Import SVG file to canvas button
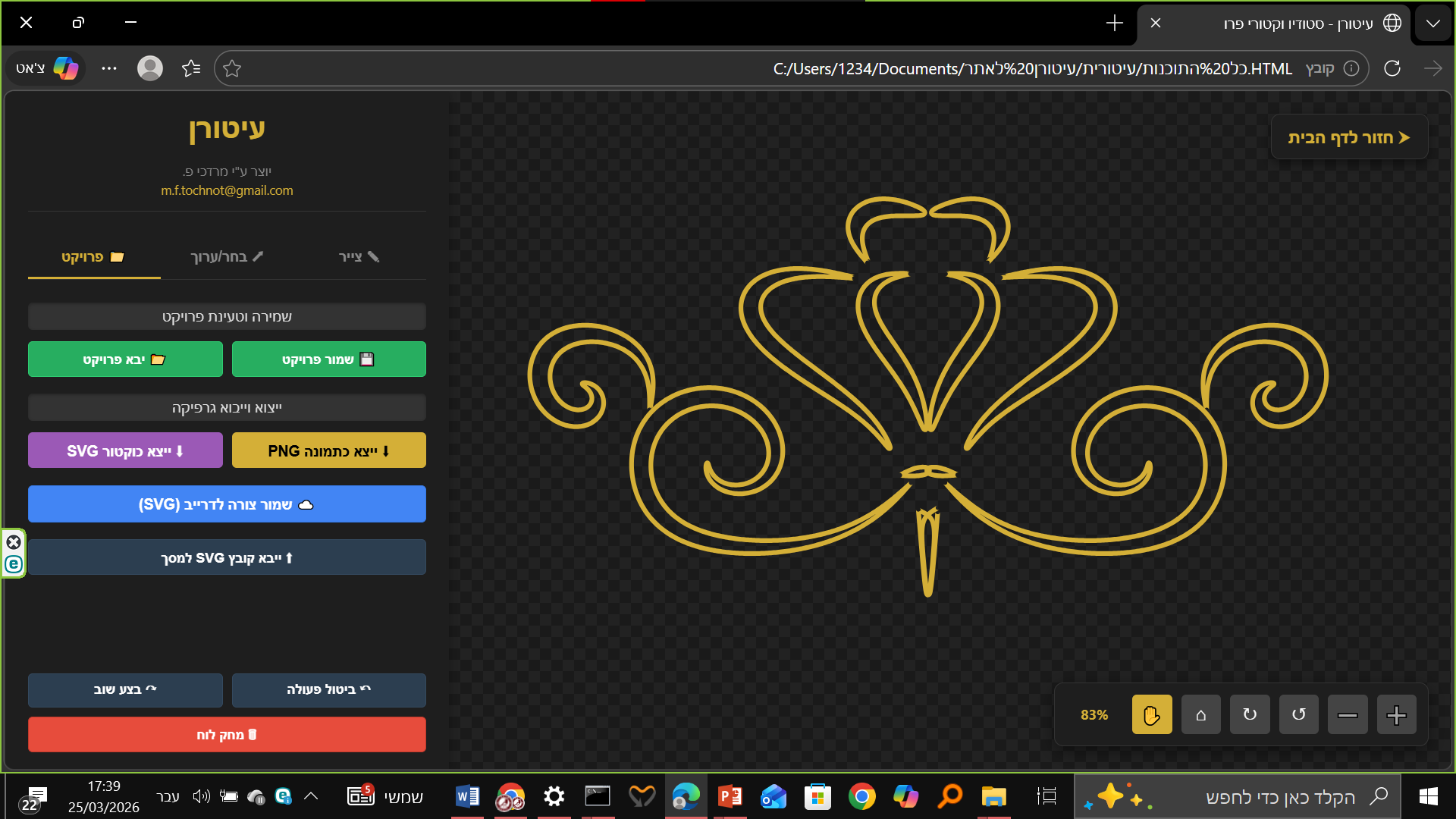The width and height of the screenshot is (1456, 819). click(x=227, y=558)
